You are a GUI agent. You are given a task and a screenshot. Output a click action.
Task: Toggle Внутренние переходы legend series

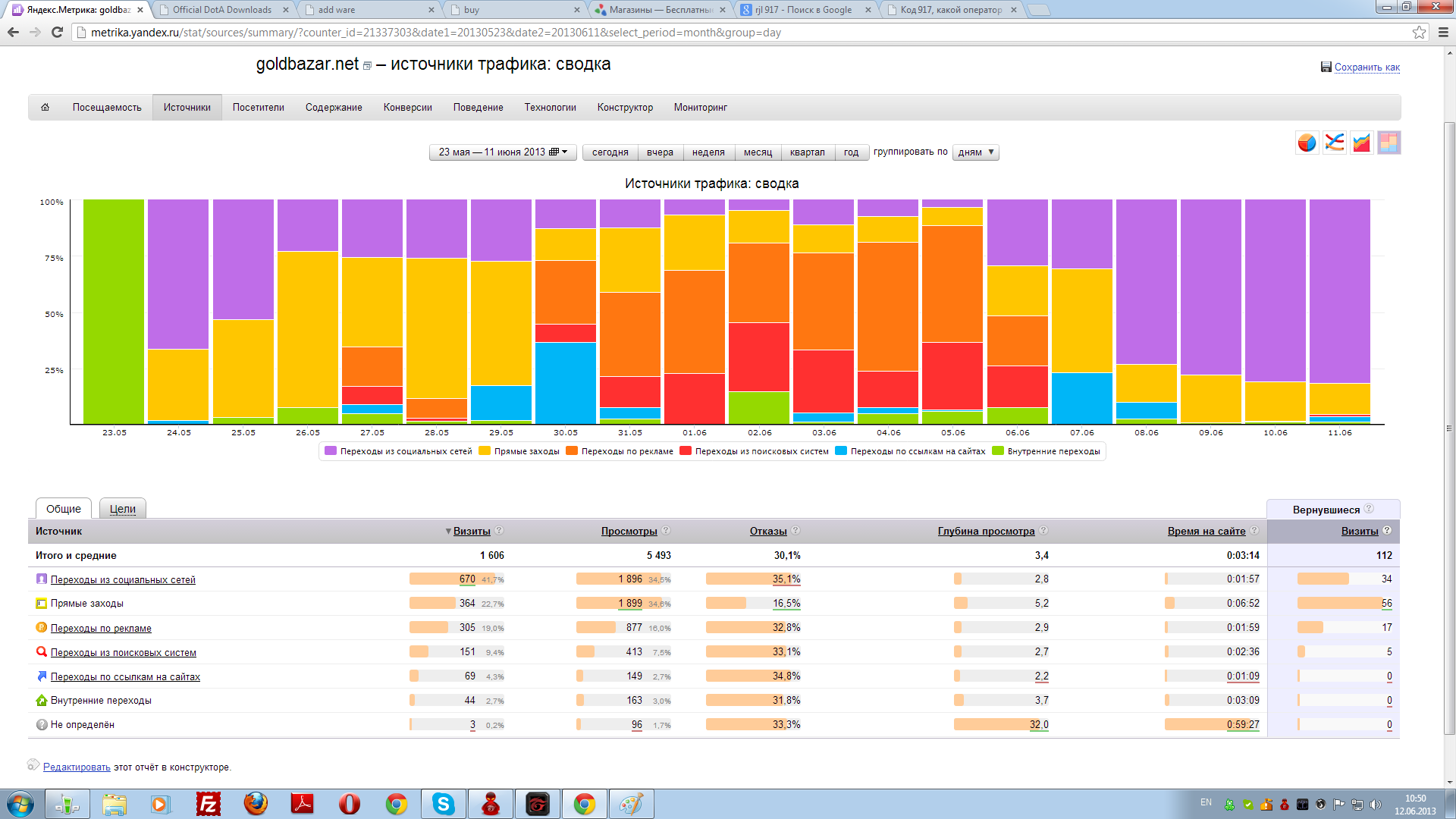pos(1053,451)
